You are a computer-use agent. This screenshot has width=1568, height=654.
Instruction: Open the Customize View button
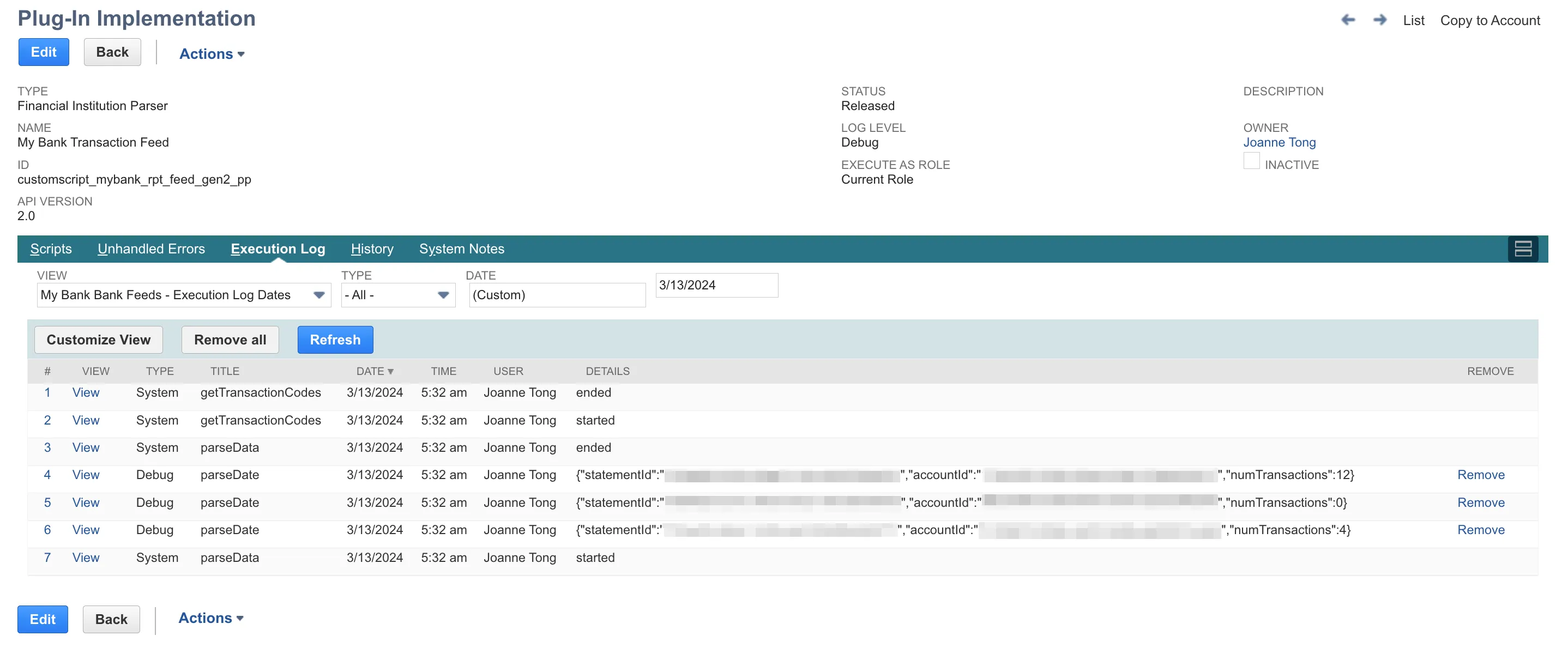click(x=99, y=340)
